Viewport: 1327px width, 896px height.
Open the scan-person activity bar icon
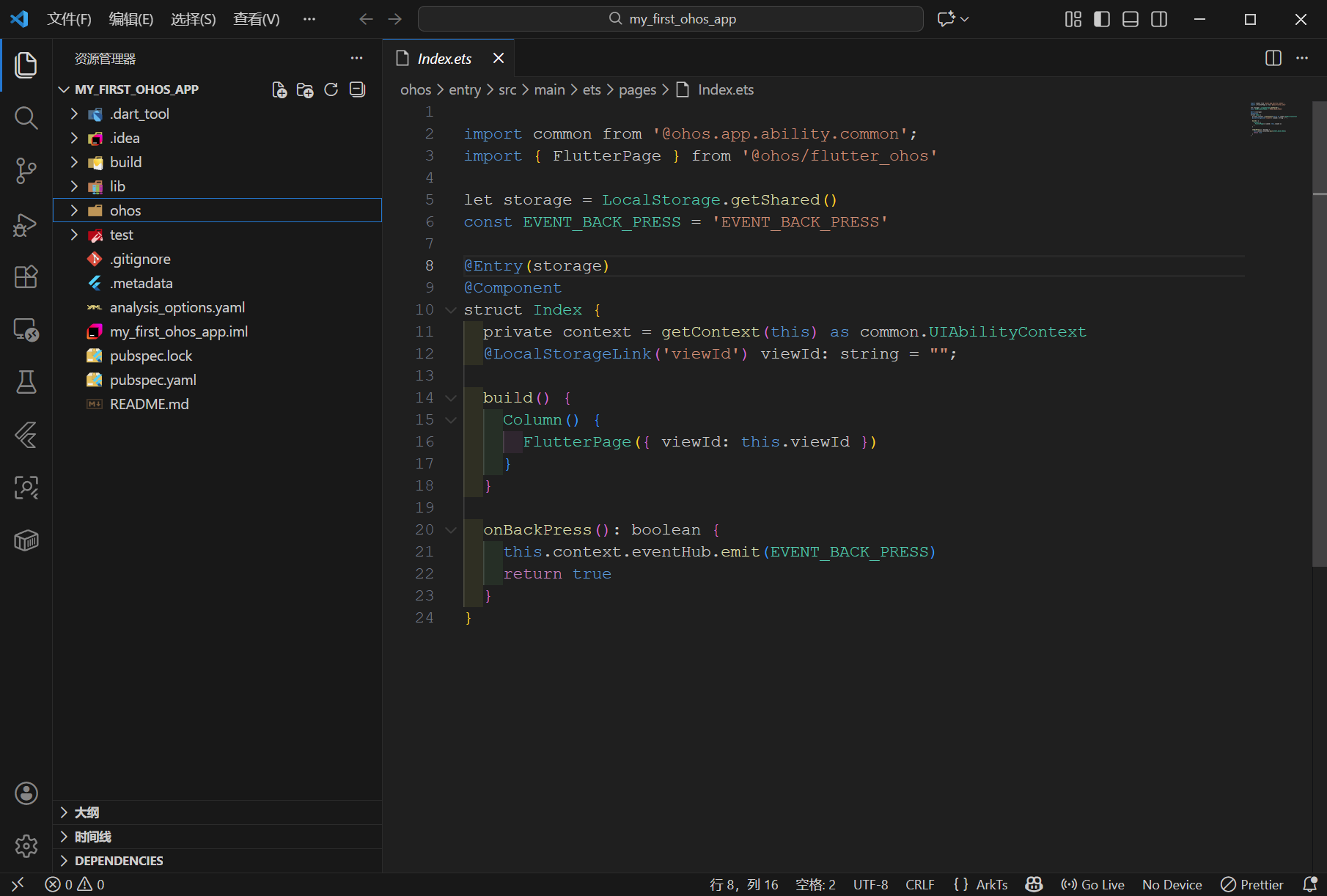(x=26, y=488)
